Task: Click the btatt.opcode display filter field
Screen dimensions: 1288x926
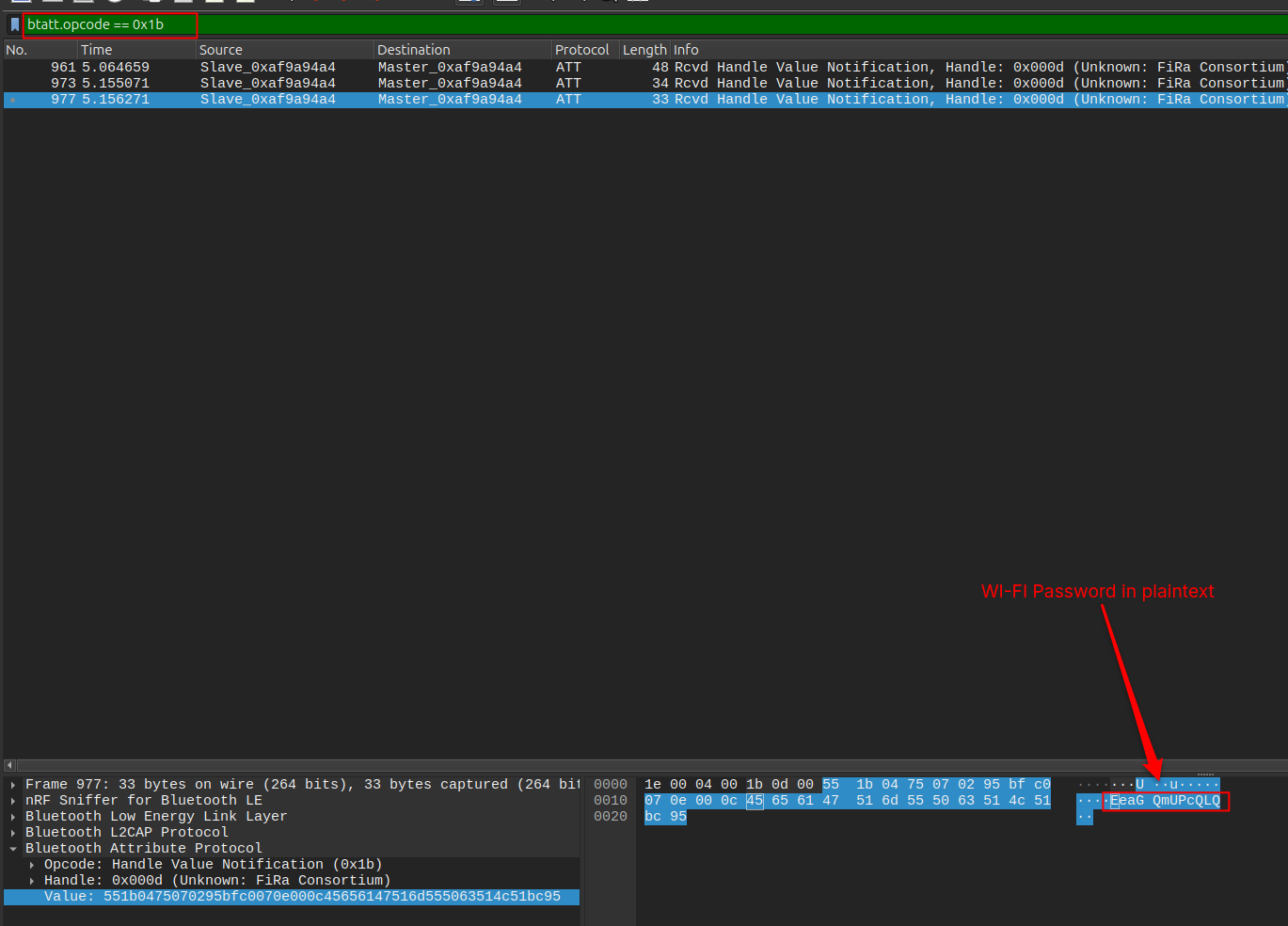Action: coord(655,24)
